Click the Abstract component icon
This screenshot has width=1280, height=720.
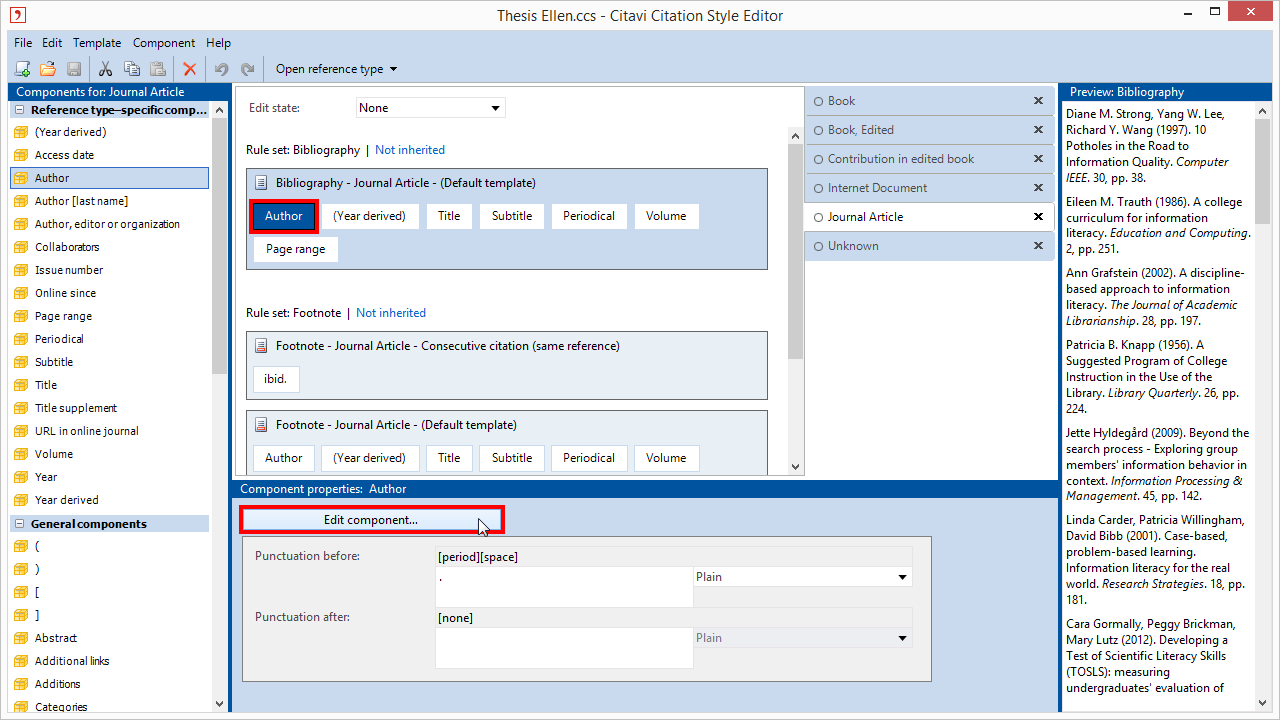point(20,638)
